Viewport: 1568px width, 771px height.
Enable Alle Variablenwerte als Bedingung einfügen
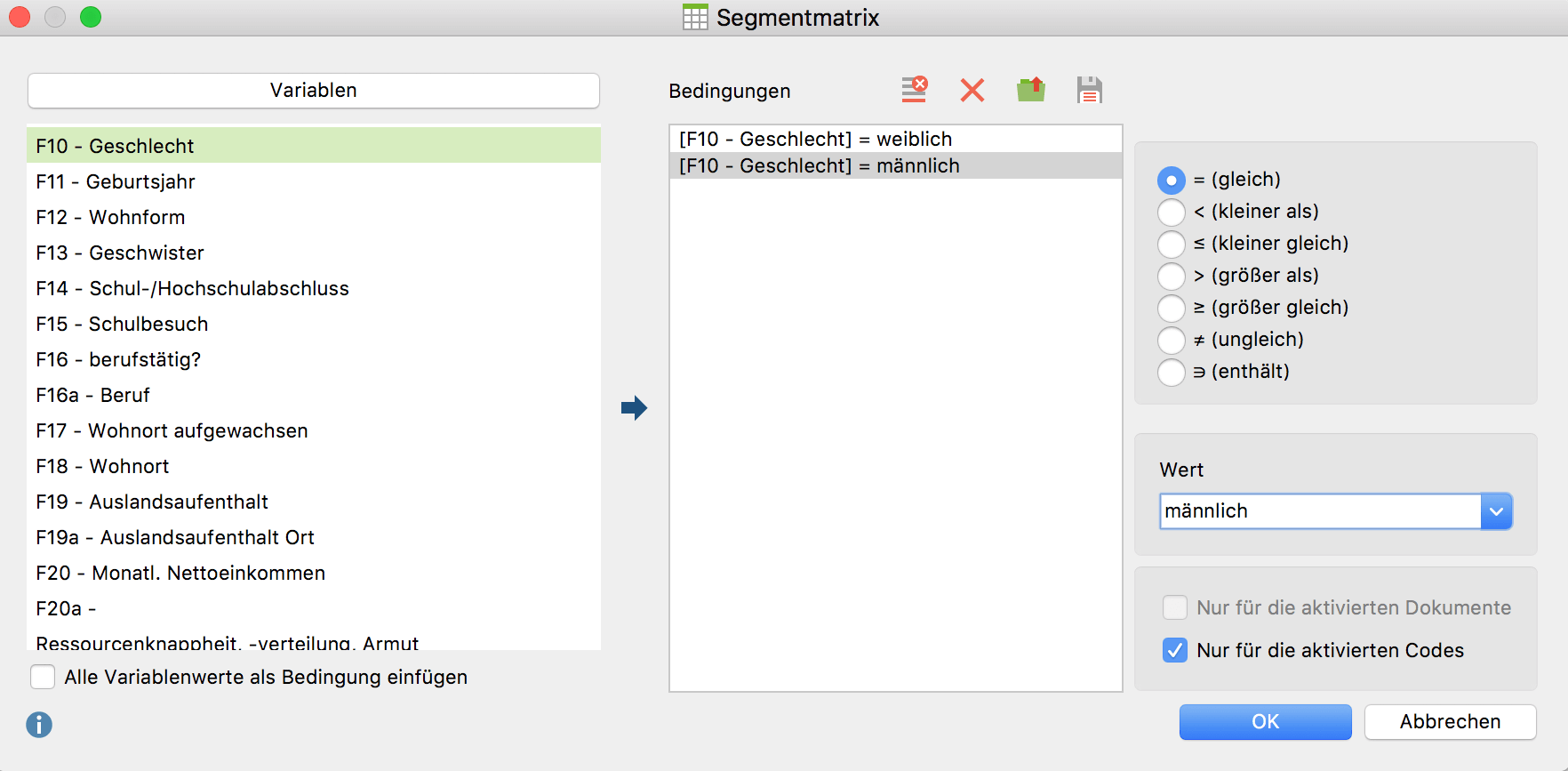43,677
